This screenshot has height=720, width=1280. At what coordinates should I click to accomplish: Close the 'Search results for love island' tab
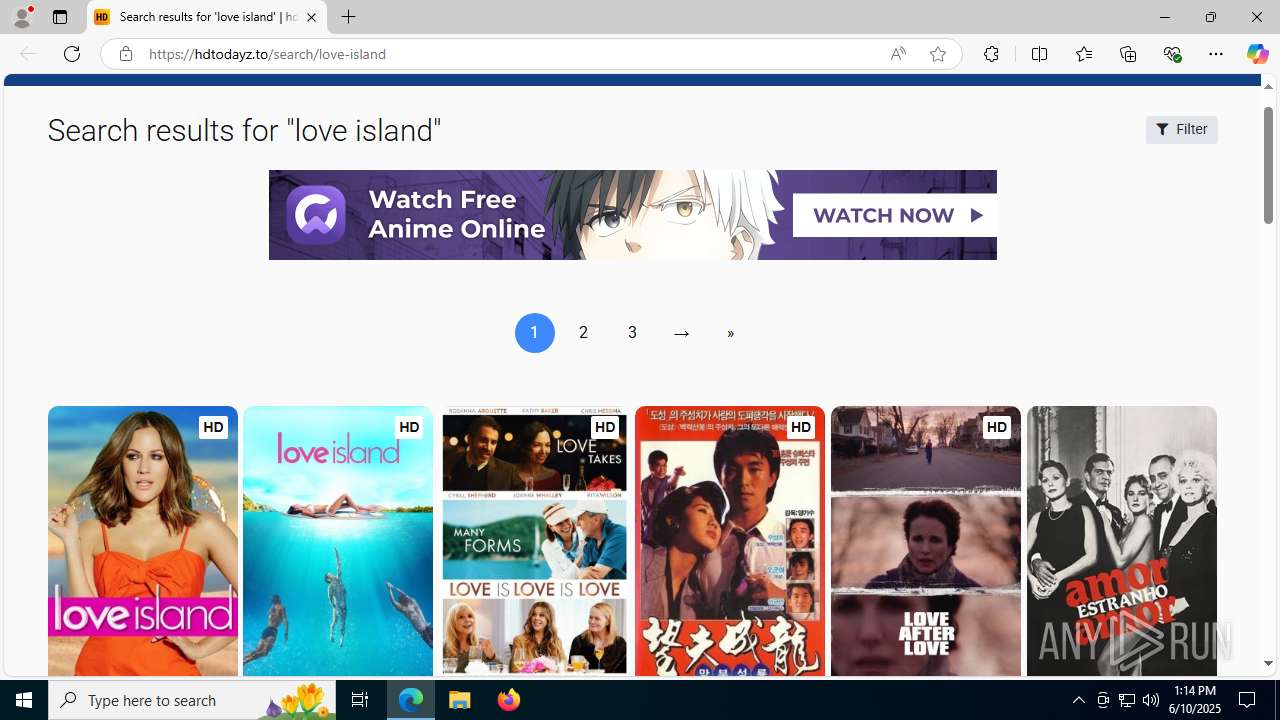(x=311, y=17)
